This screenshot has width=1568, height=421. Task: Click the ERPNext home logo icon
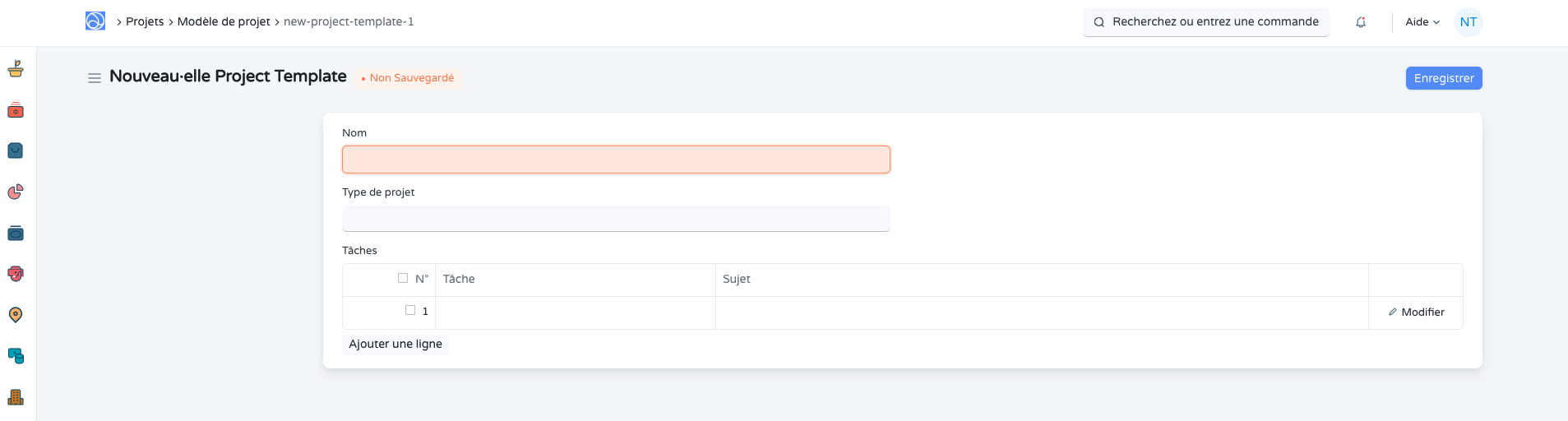pos(95,21)
